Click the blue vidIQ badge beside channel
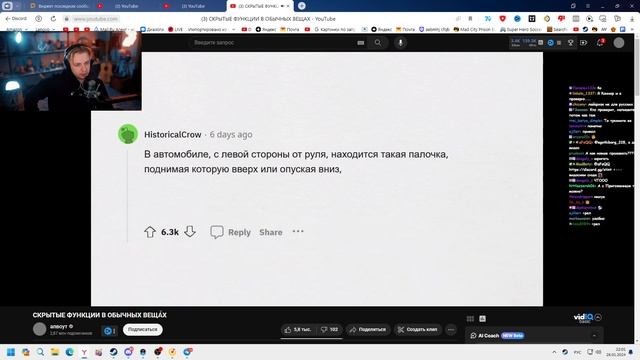Screen dimensions: 640x360 [109, 331]
